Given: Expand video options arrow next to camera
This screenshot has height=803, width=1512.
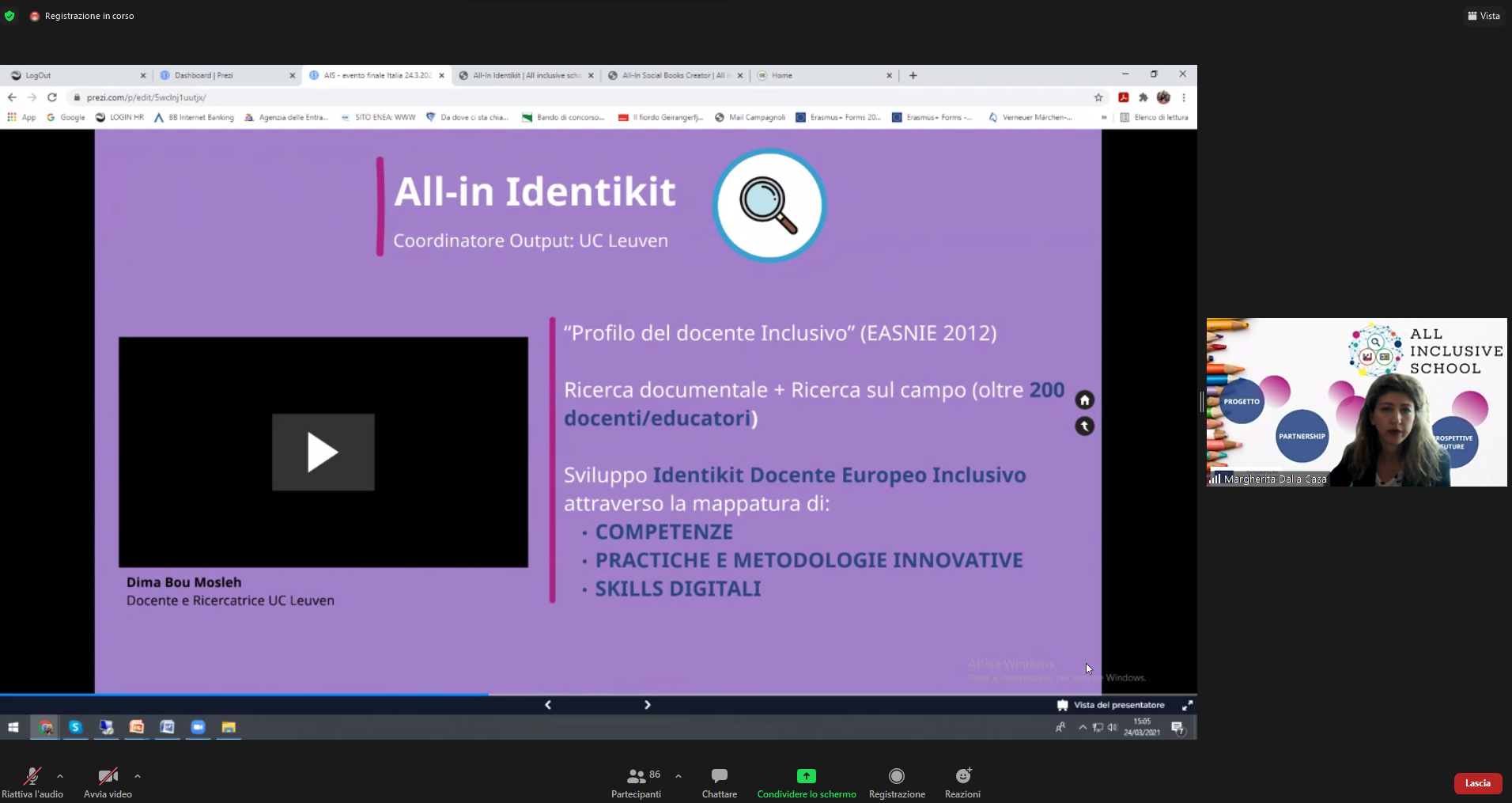Looking at the screenshot, I should [x=138, y=776].
